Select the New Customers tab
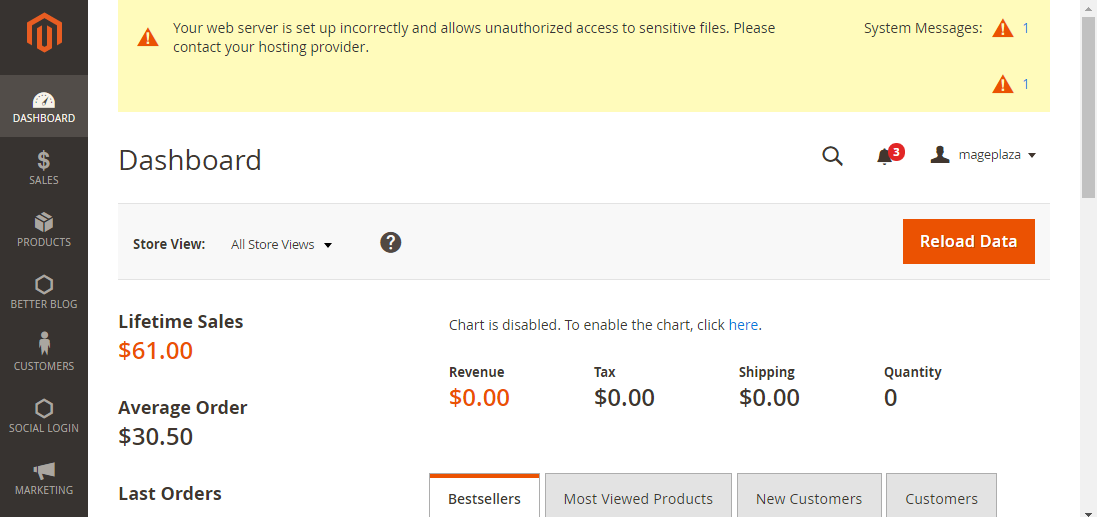 [x=809, y=498]
